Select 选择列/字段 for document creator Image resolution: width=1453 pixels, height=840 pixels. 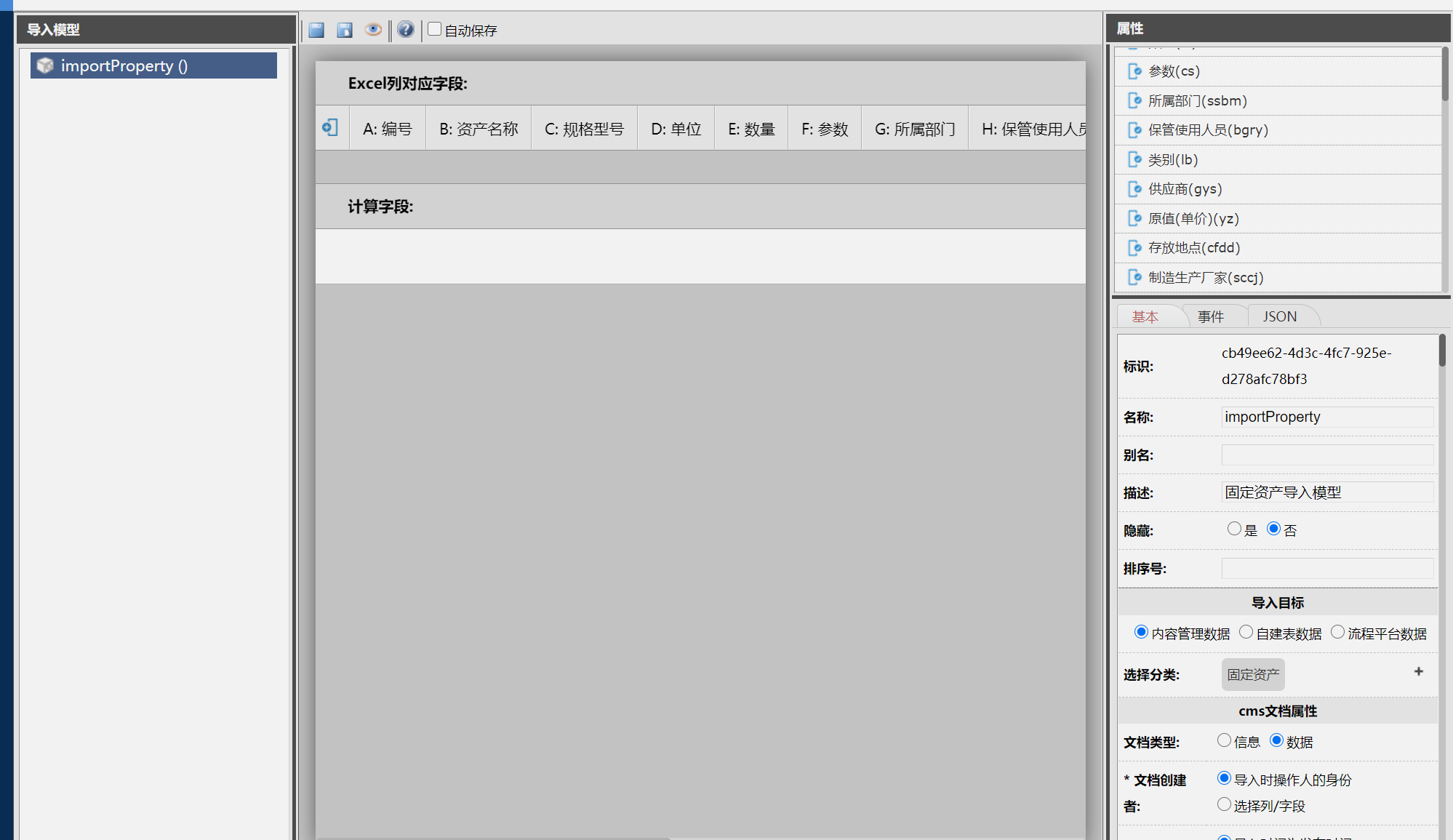point(1224,804)
